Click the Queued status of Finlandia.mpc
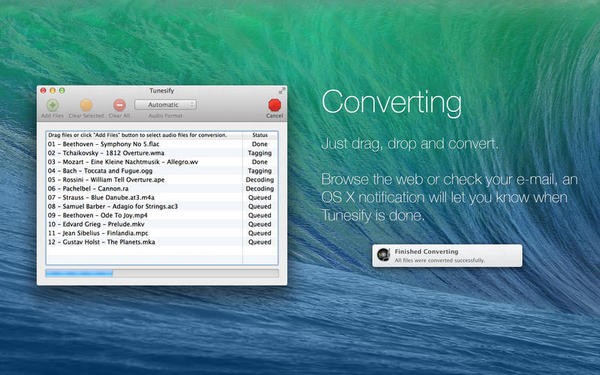 (x=260, y=233)
